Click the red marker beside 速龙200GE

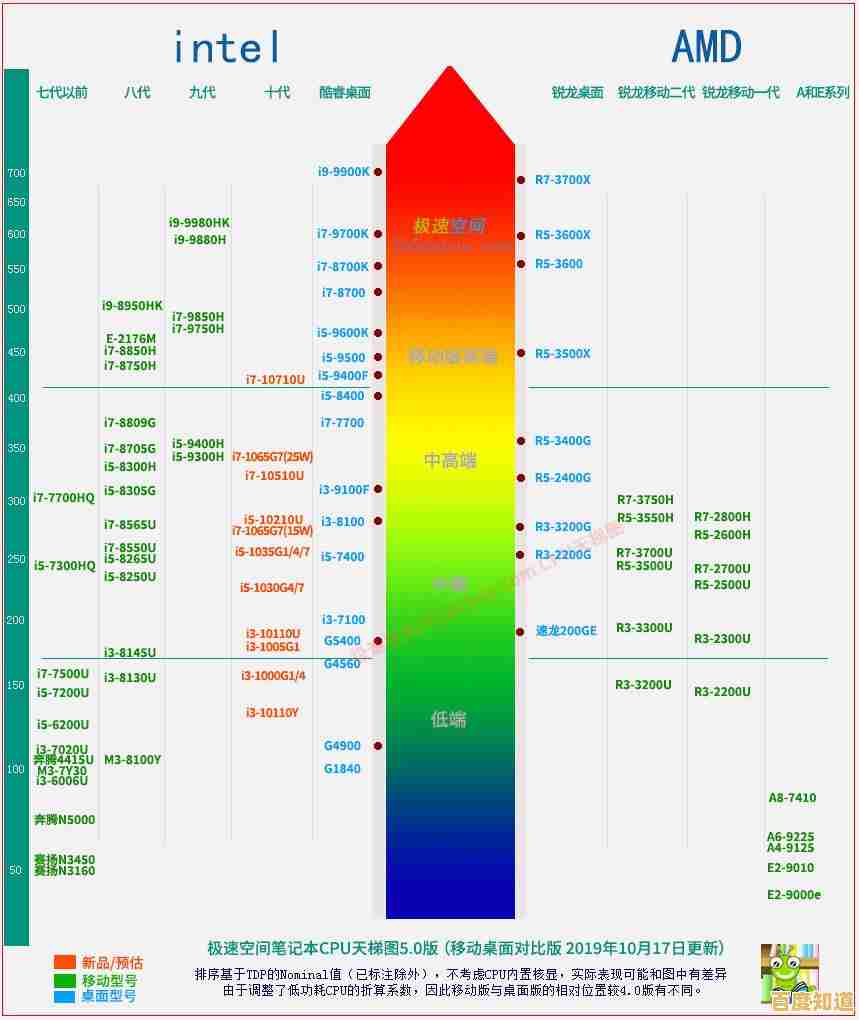(x=520, y=632)
